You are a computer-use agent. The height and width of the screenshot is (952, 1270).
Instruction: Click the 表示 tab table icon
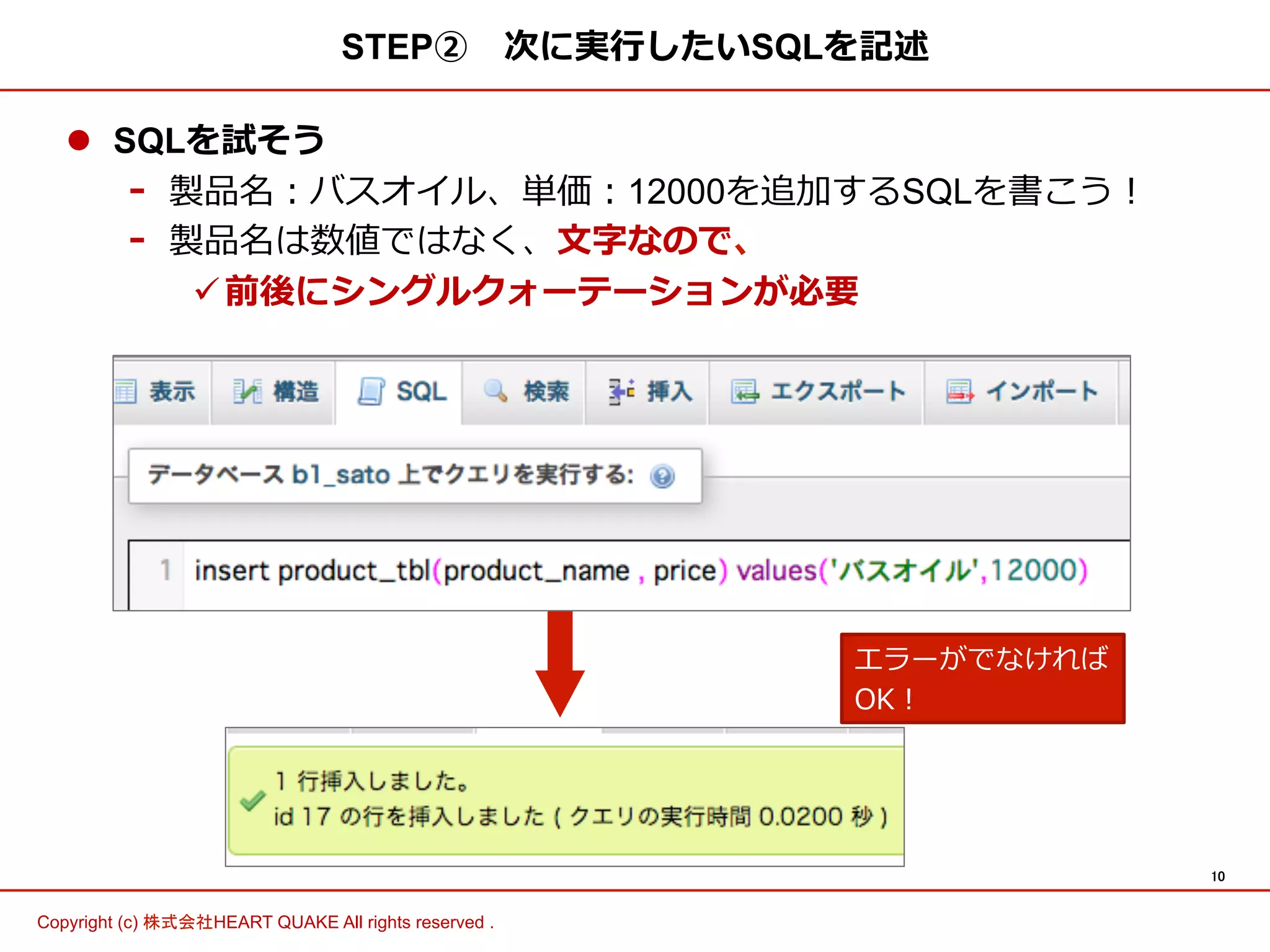125,391
